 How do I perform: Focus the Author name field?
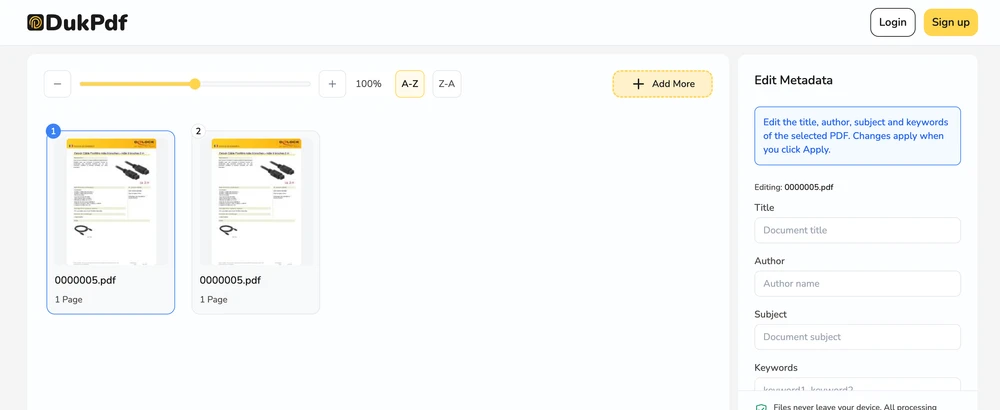(x=857, y=284)
